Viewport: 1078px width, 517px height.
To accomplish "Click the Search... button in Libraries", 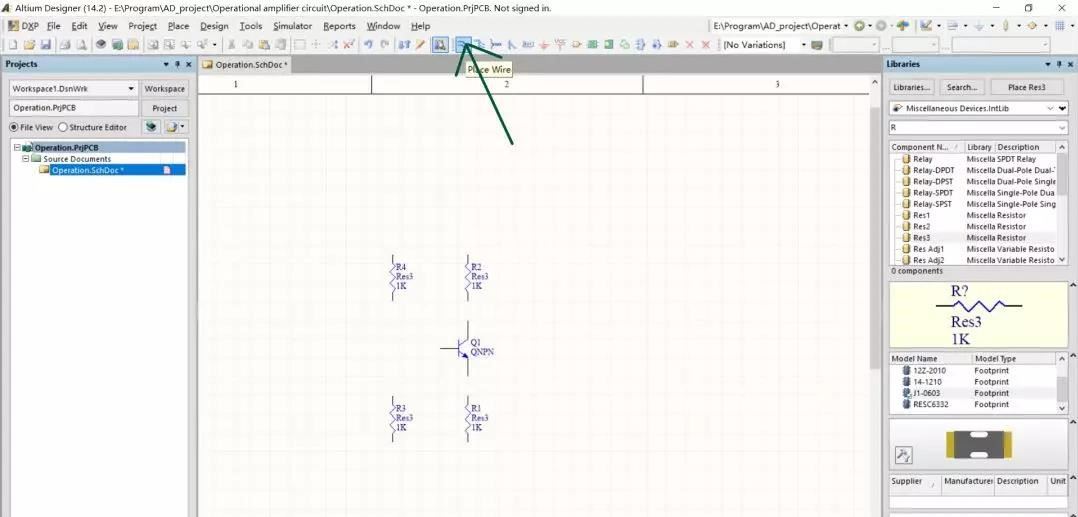I will click(x=962, y=87).
